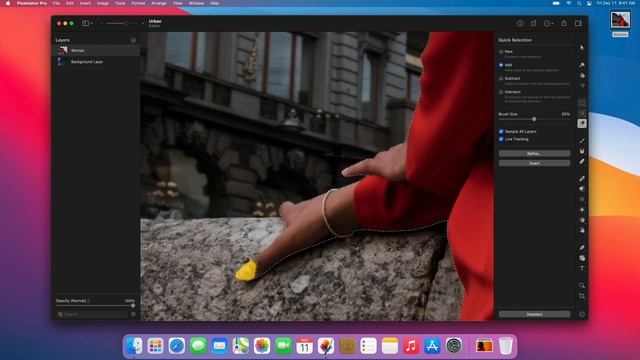Click the Urban document title
Screen dimensions: 640x360
(x=155, y=21)
